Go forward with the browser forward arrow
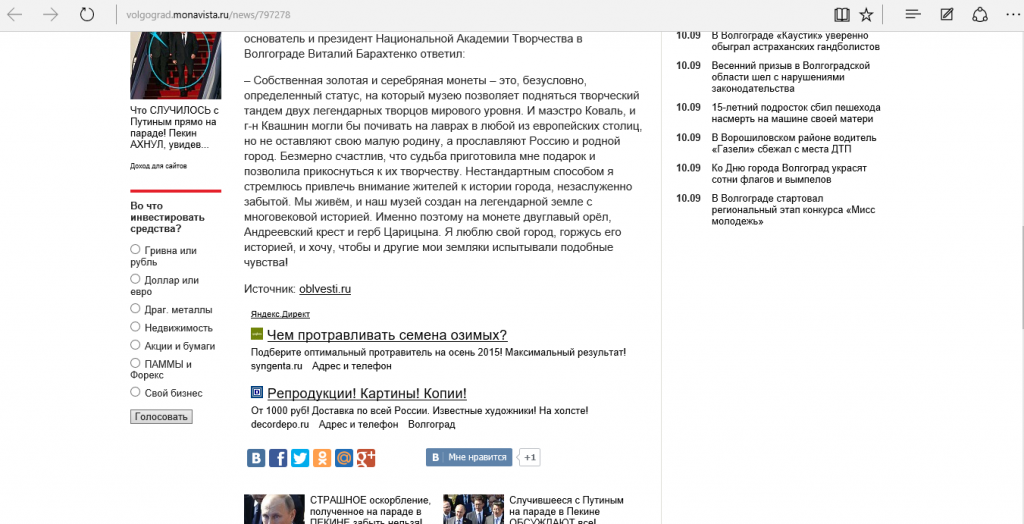1024x524 pixels. pyautogui.click(x=50, y=14)
